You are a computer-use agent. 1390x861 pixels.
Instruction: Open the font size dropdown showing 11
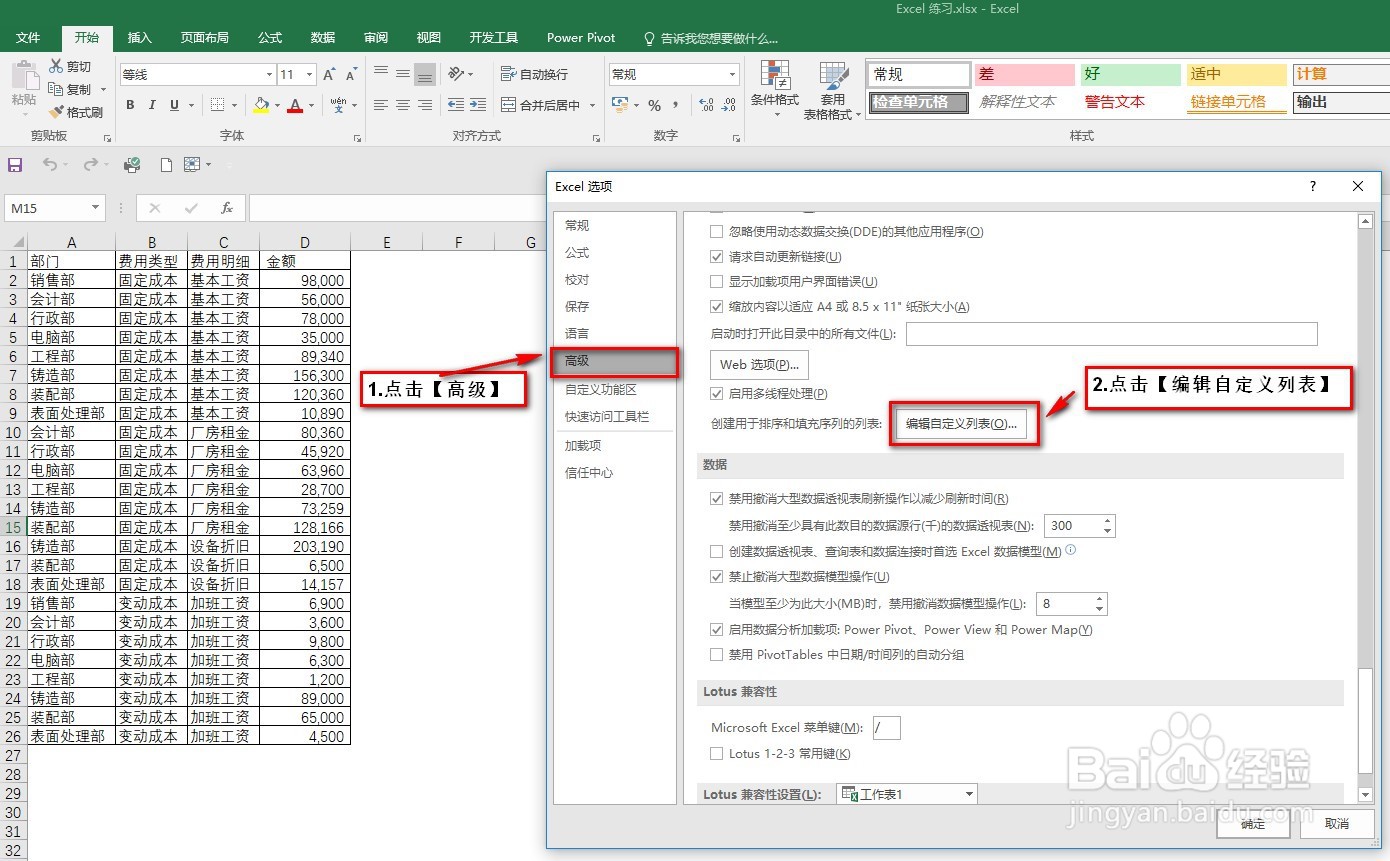(310, 75)
